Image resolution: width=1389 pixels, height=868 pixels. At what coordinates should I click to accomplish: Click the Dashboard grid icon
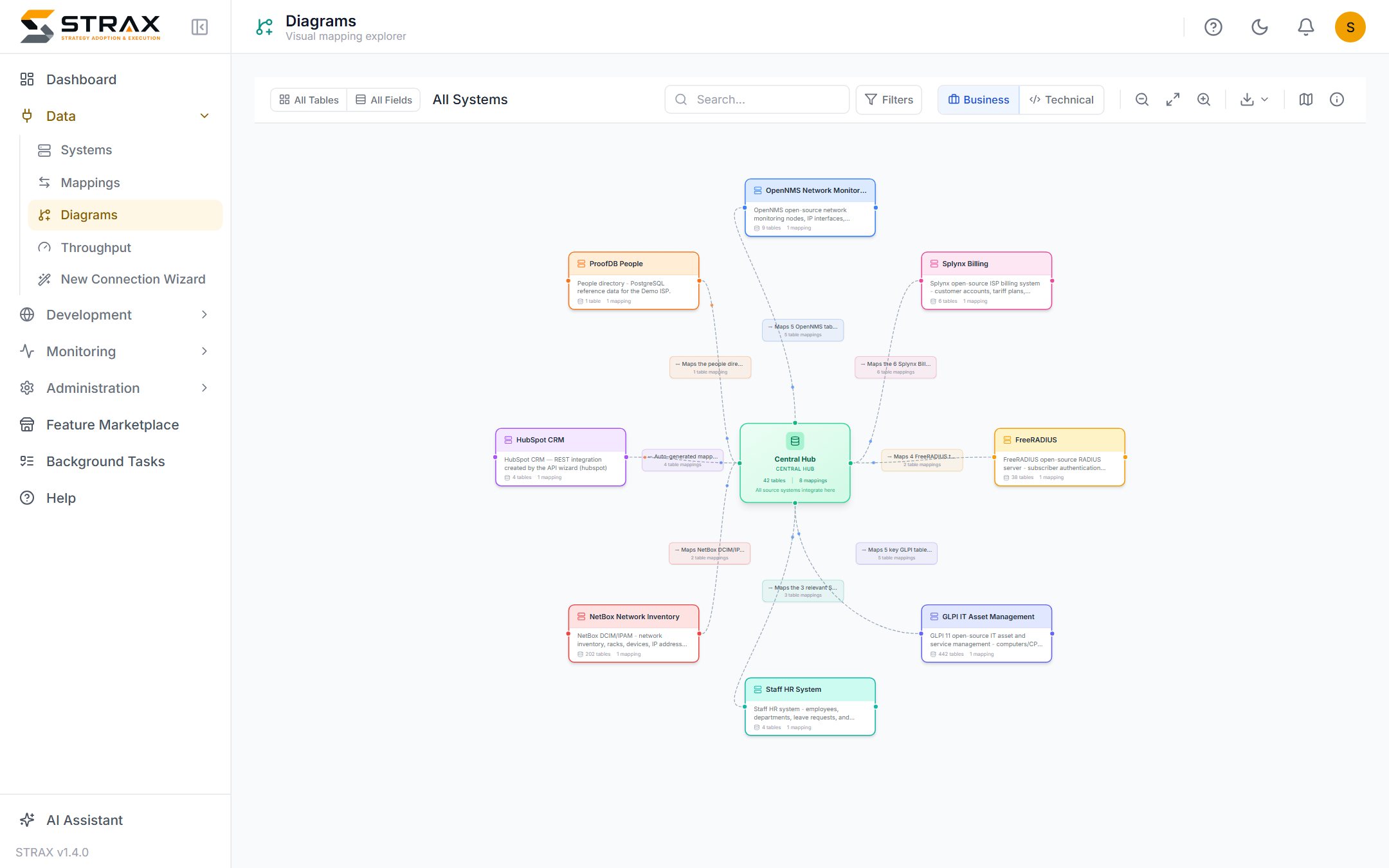tap(27, 80)
